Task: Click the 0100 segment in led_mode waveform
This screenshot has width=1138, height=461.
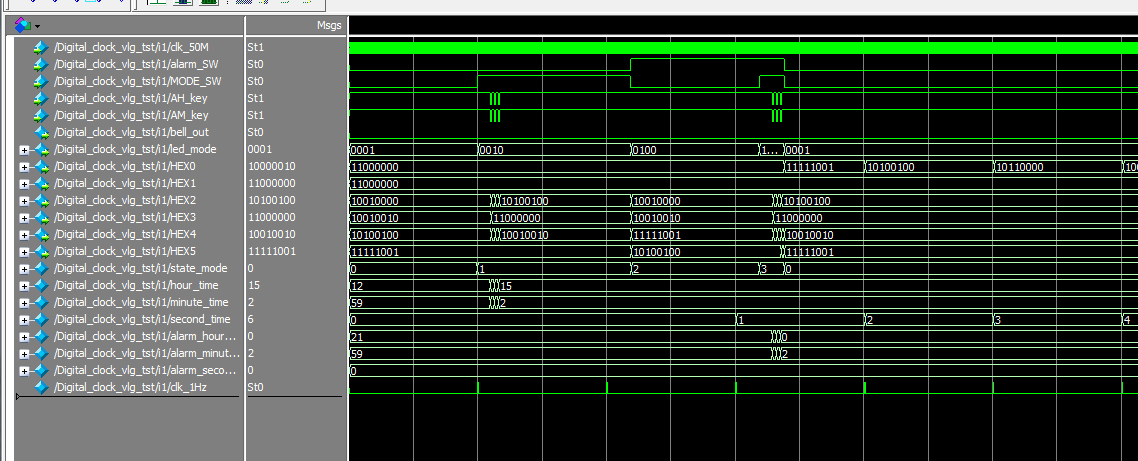Action: (x=645, y=150)
